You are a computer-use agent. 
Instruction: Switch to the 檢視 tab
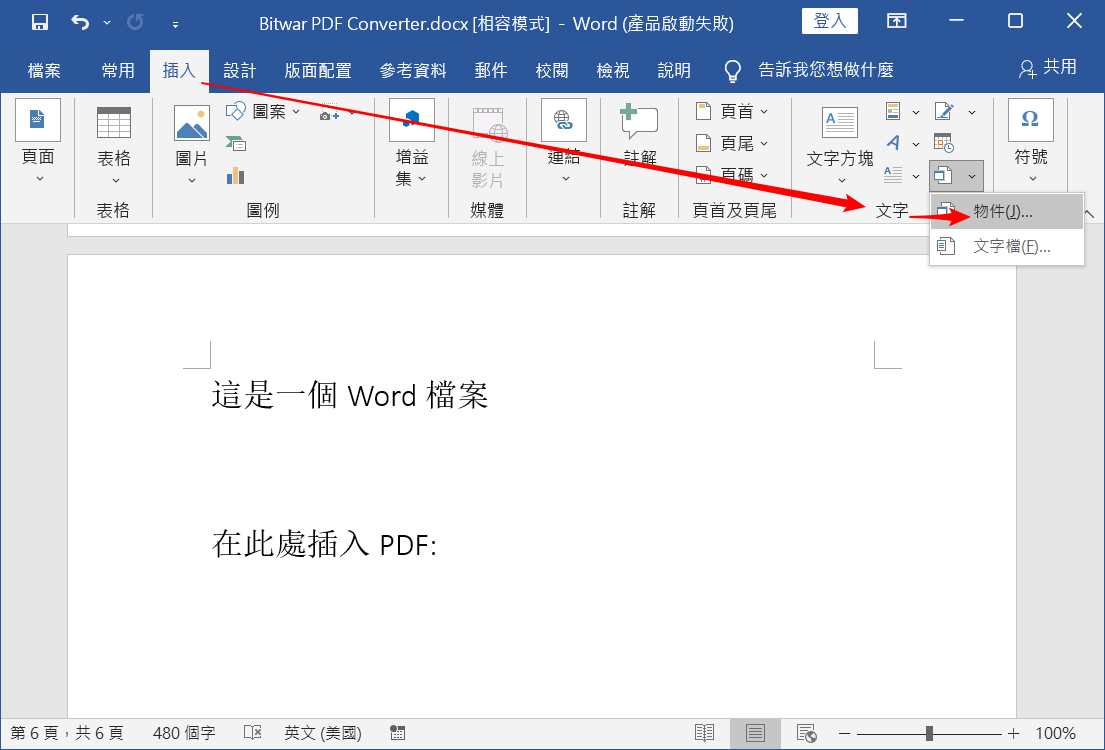point(612,70)
